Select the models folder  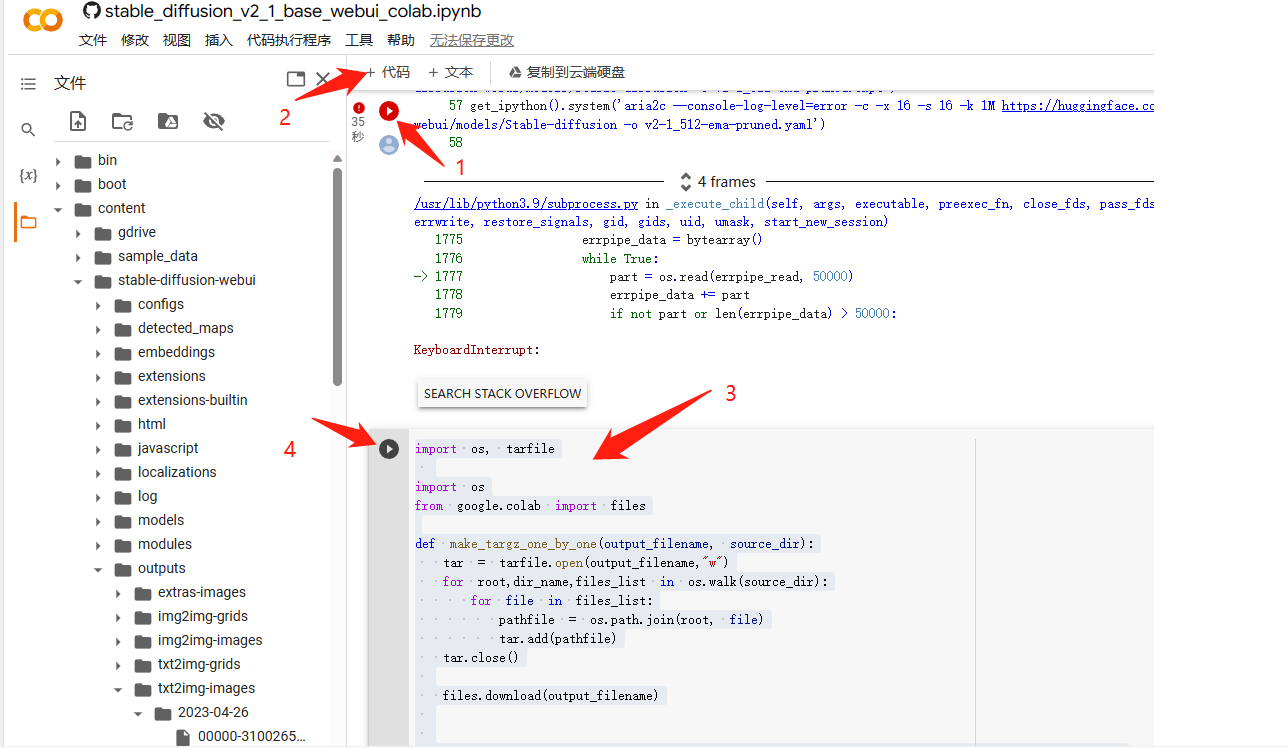(x=161, y=520)
